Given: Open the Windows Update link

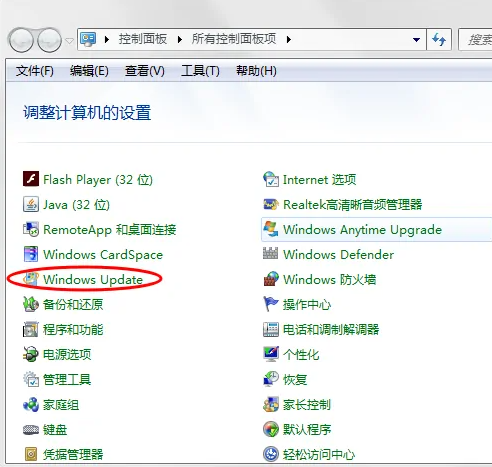Looking at the screenshot, I should [93, 279].
